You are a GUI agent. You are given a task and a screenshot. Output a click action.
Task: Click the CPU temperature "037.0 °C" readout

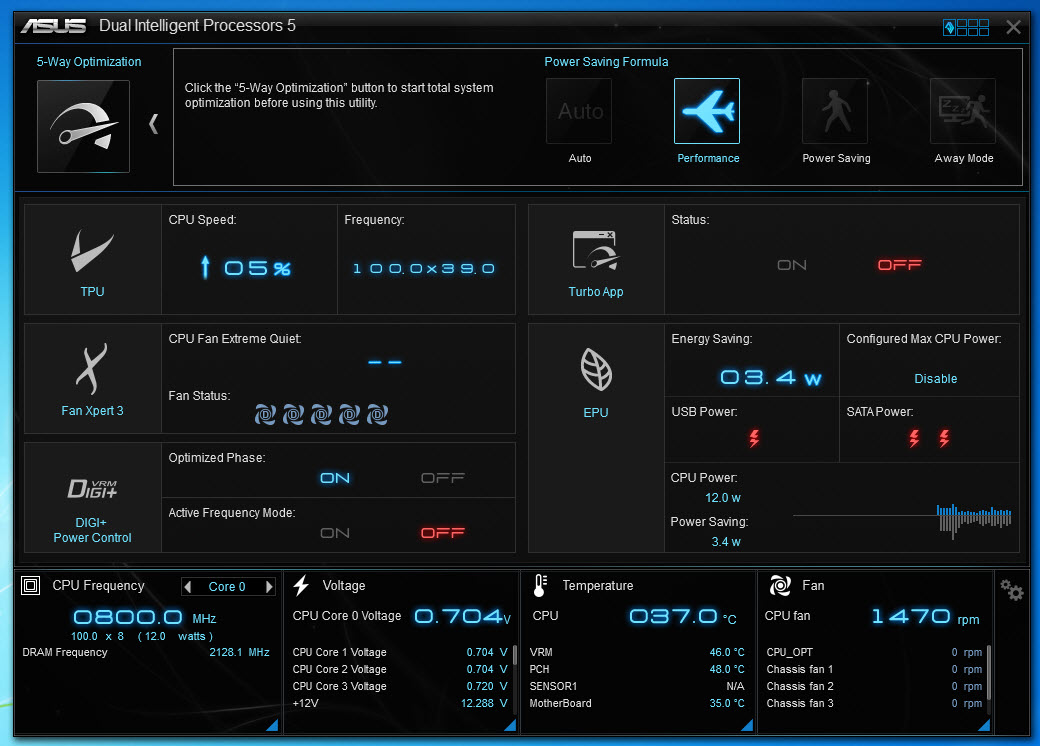683,617
